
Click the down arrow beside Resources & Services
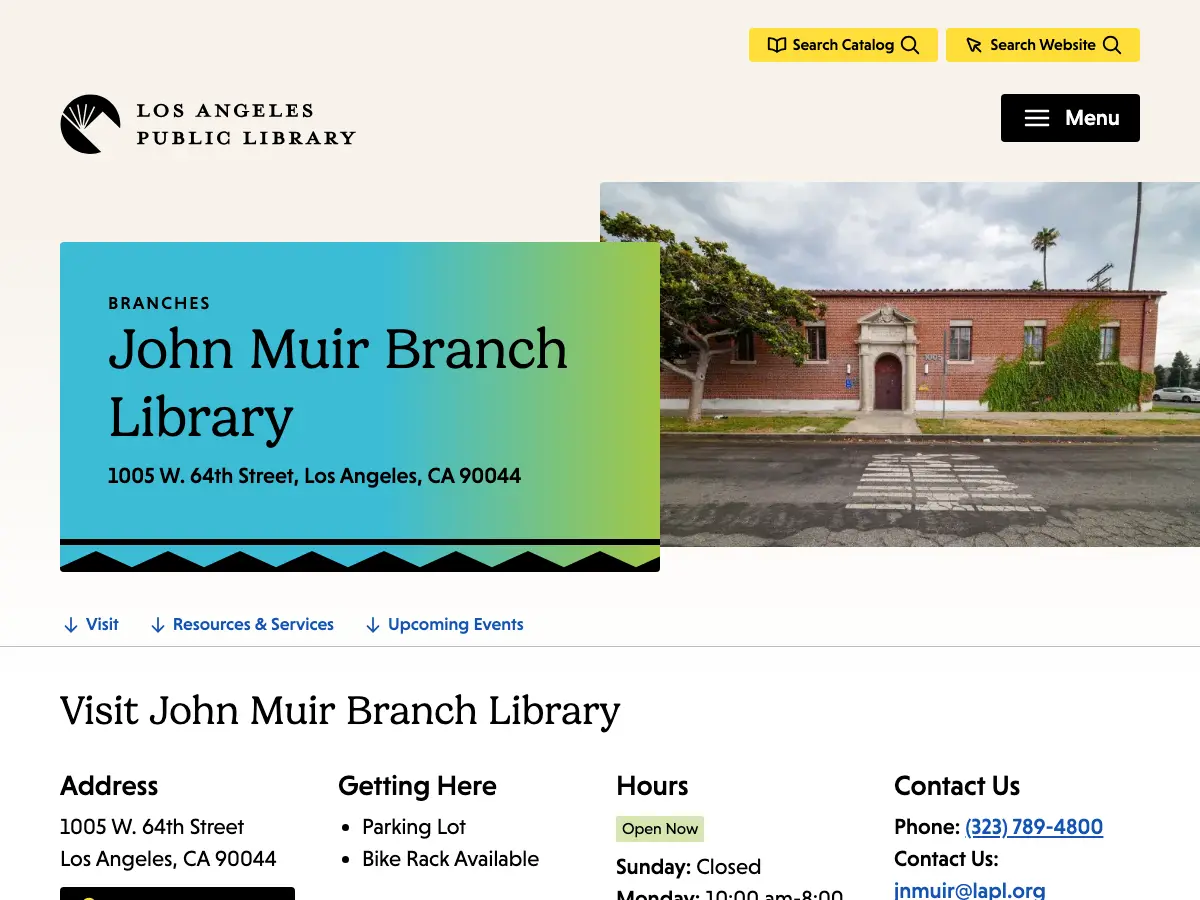158,625
